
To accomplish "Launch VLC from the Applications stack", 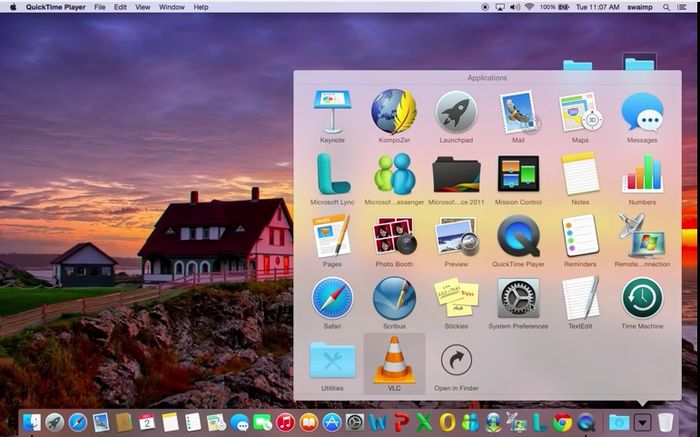I will [394, 360].
